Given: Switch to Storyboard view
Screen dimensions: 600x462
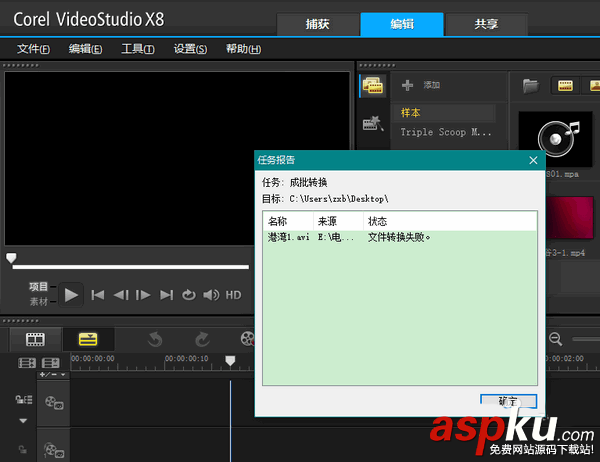Looking at the screenshot, I should (x=35, y=339).
